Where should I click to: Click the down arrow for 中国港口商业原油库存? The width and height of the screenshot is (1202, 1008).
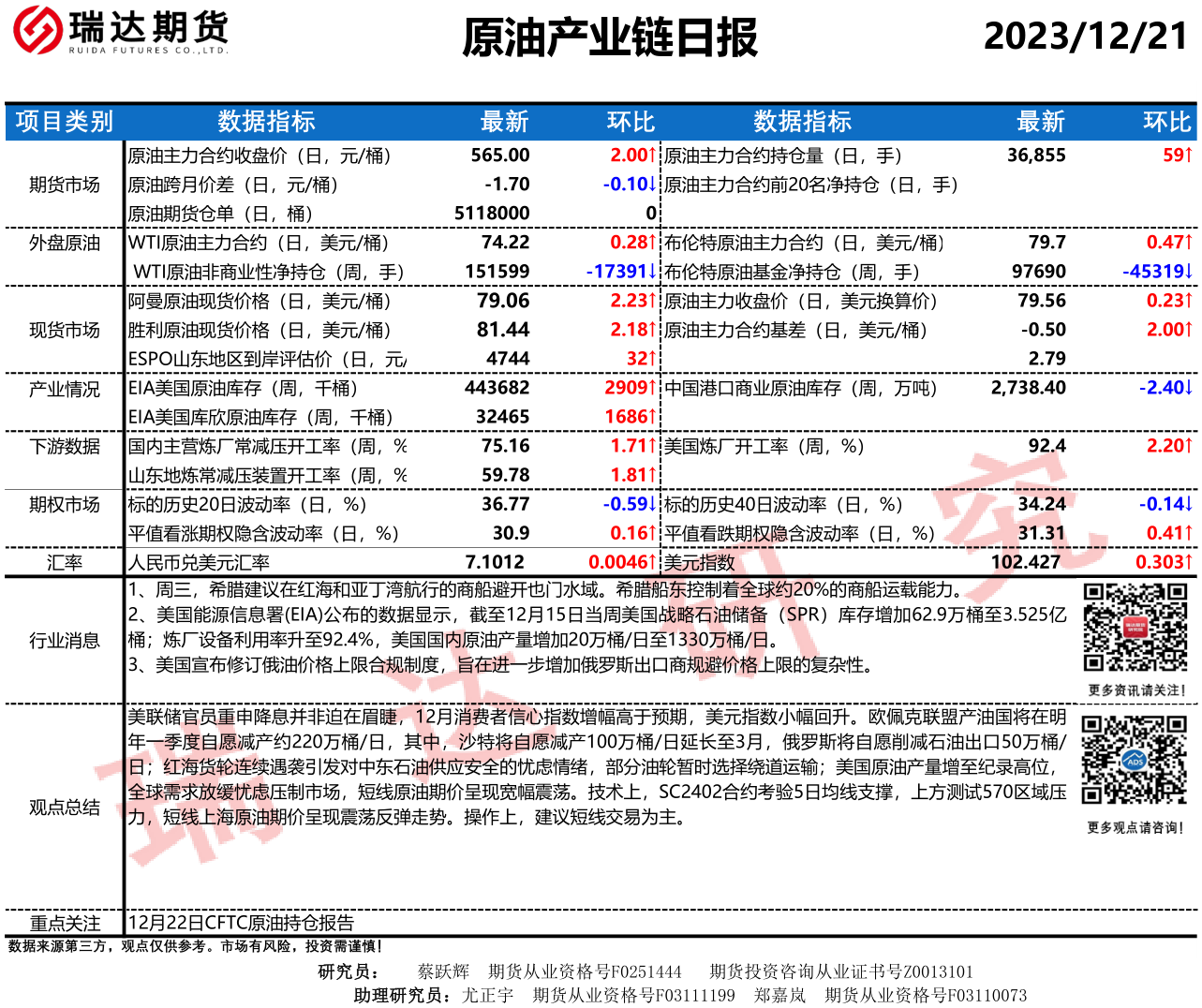(1189, 388)
